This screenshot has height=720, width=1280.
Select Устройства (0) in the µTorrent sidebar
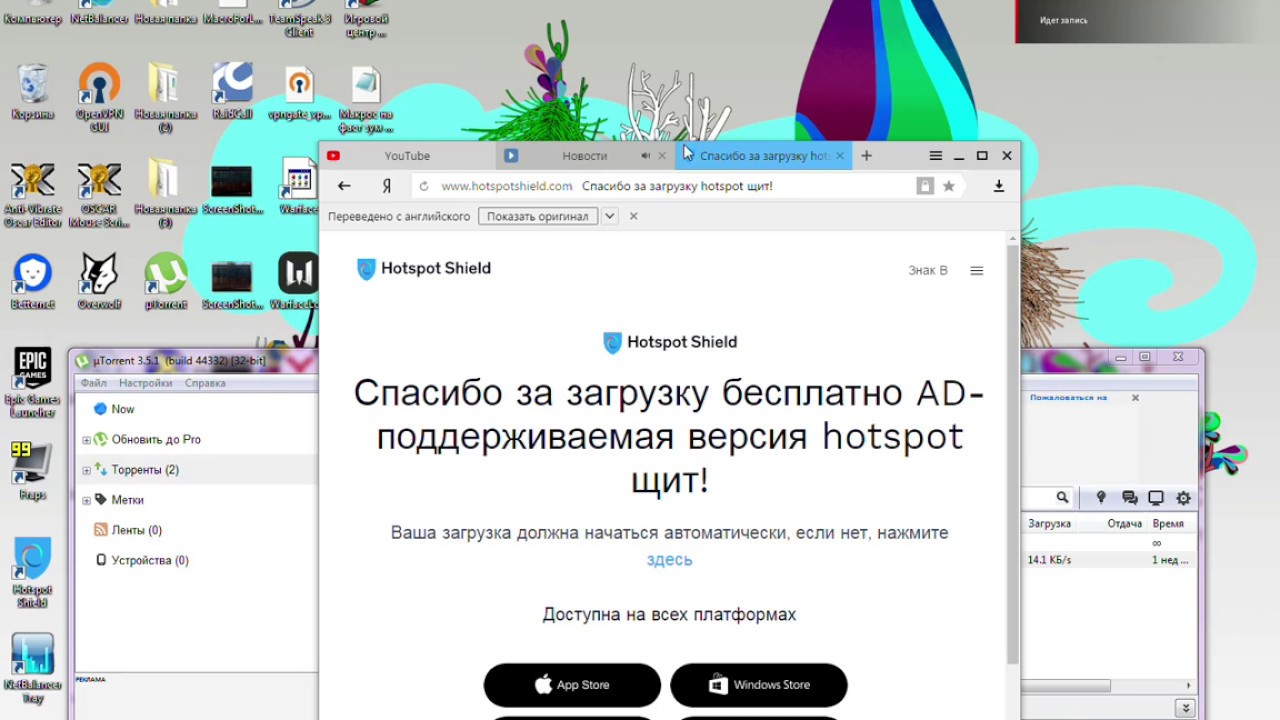pos(150,560)
